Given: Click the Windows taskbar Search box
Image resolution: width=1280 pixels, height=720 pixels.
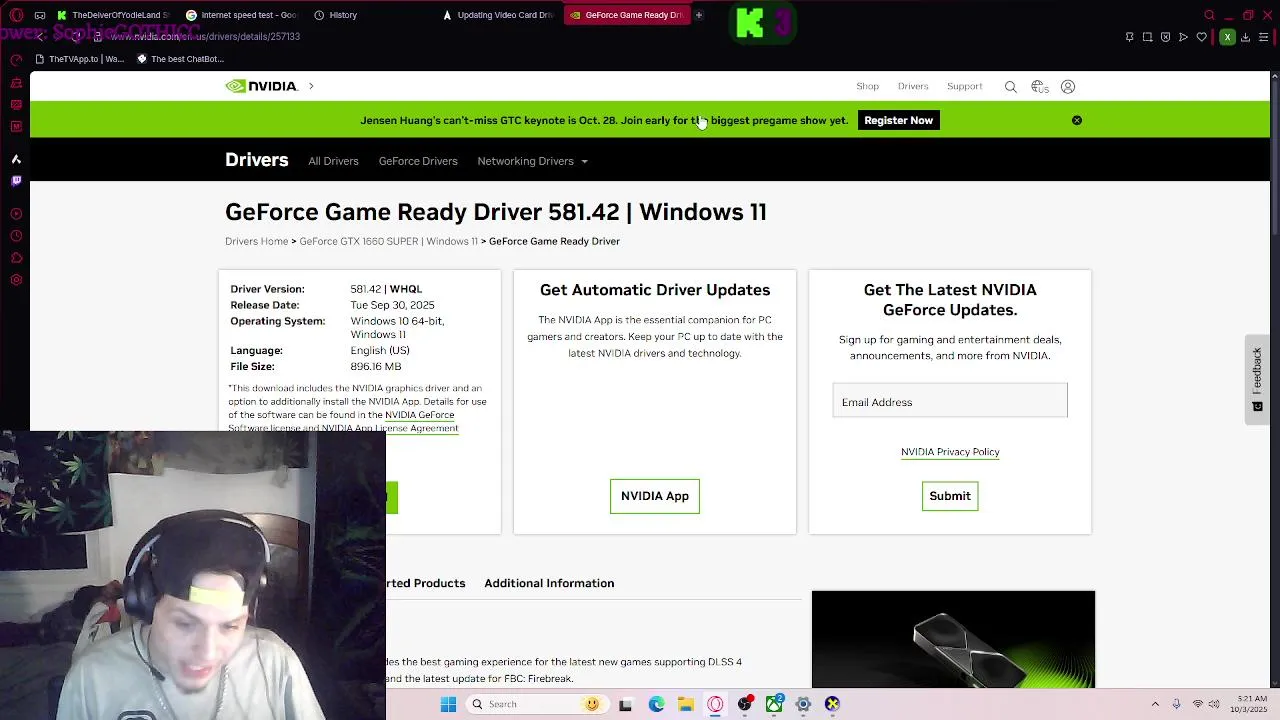Looking at the screenshot, I should [537, 704].
